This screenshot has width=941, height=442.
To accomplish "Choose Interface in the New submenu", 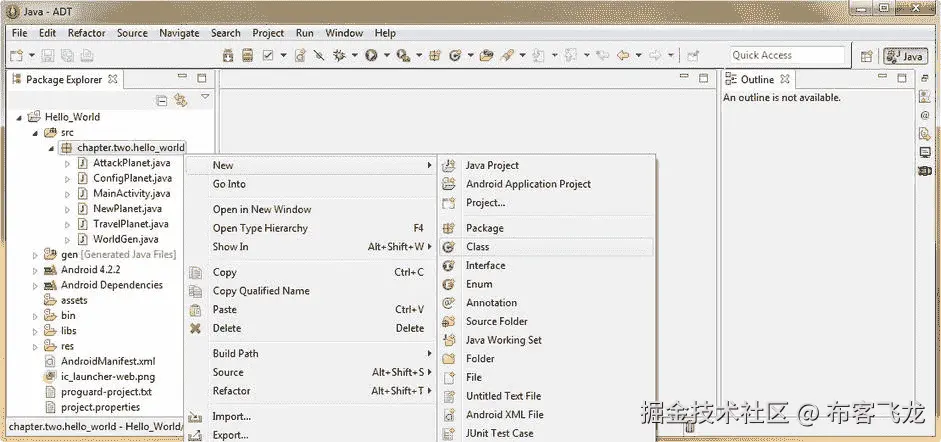I will click(547, 265).
